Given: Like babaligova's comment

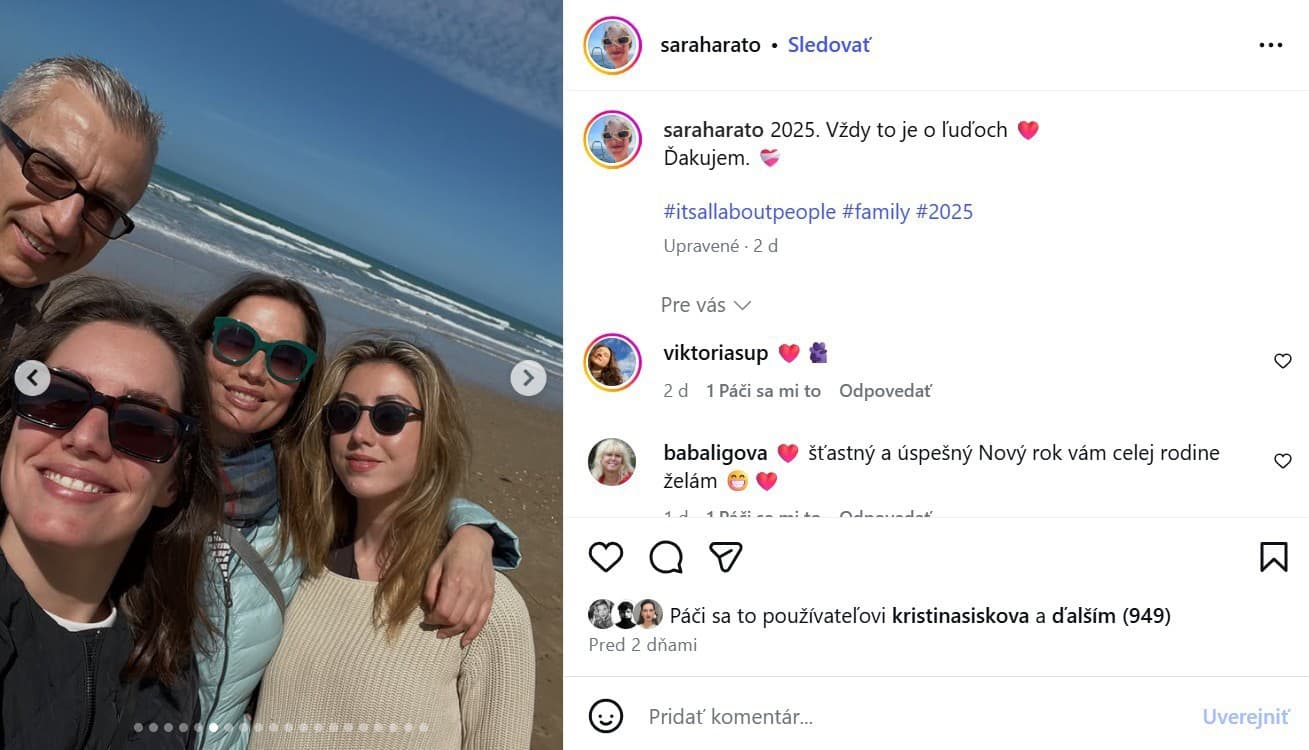Looking at the screenshot, I should (1283, 461).
